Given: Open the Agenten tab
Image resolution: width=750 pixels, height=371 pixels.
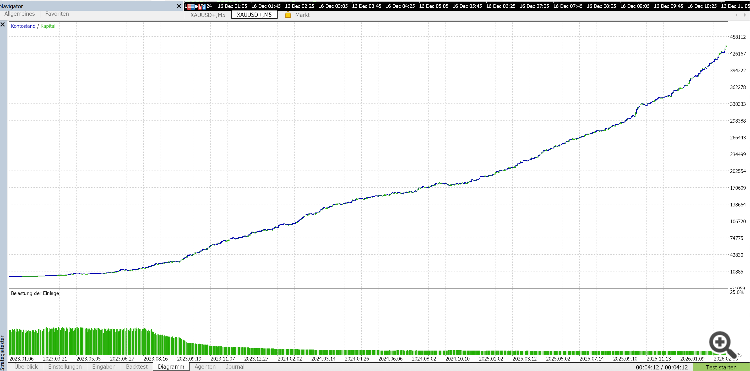Looking at the screenshot, I should (x=206, y=367).
